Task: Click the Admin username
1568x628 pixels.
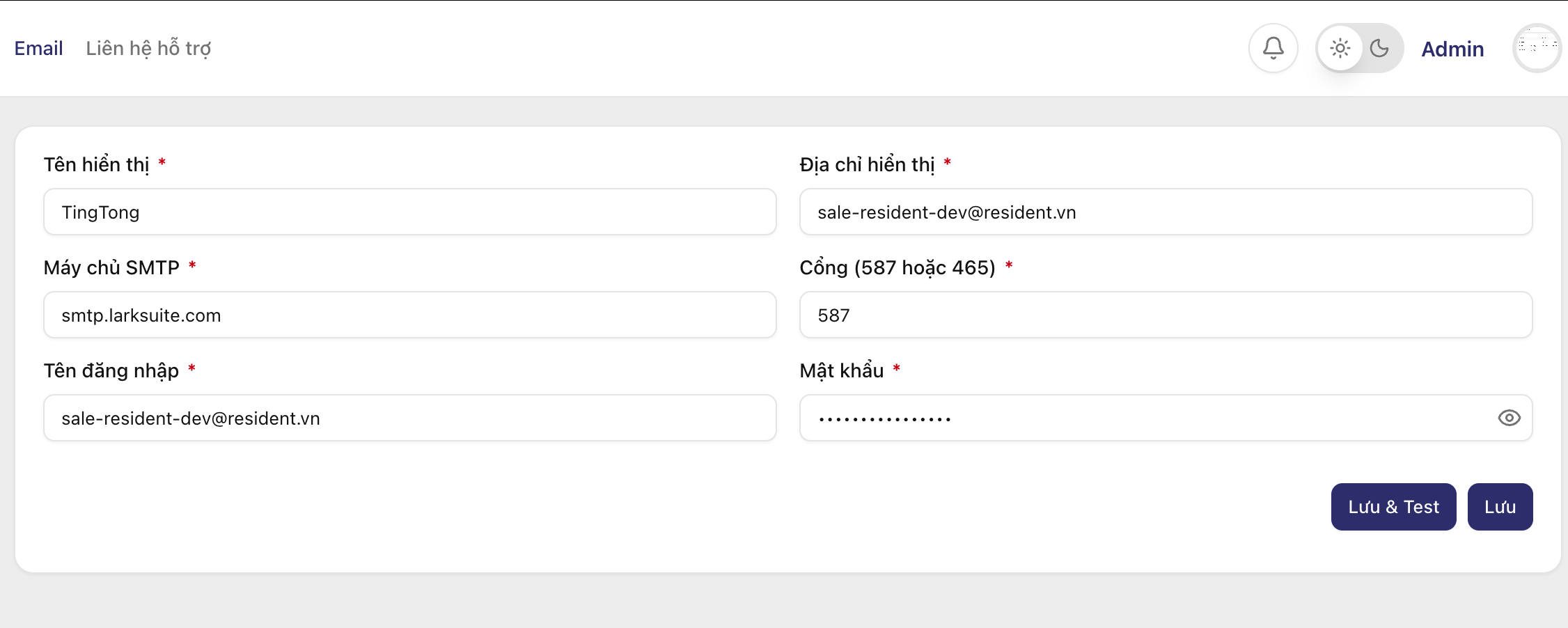Action: coord(1452,49)
